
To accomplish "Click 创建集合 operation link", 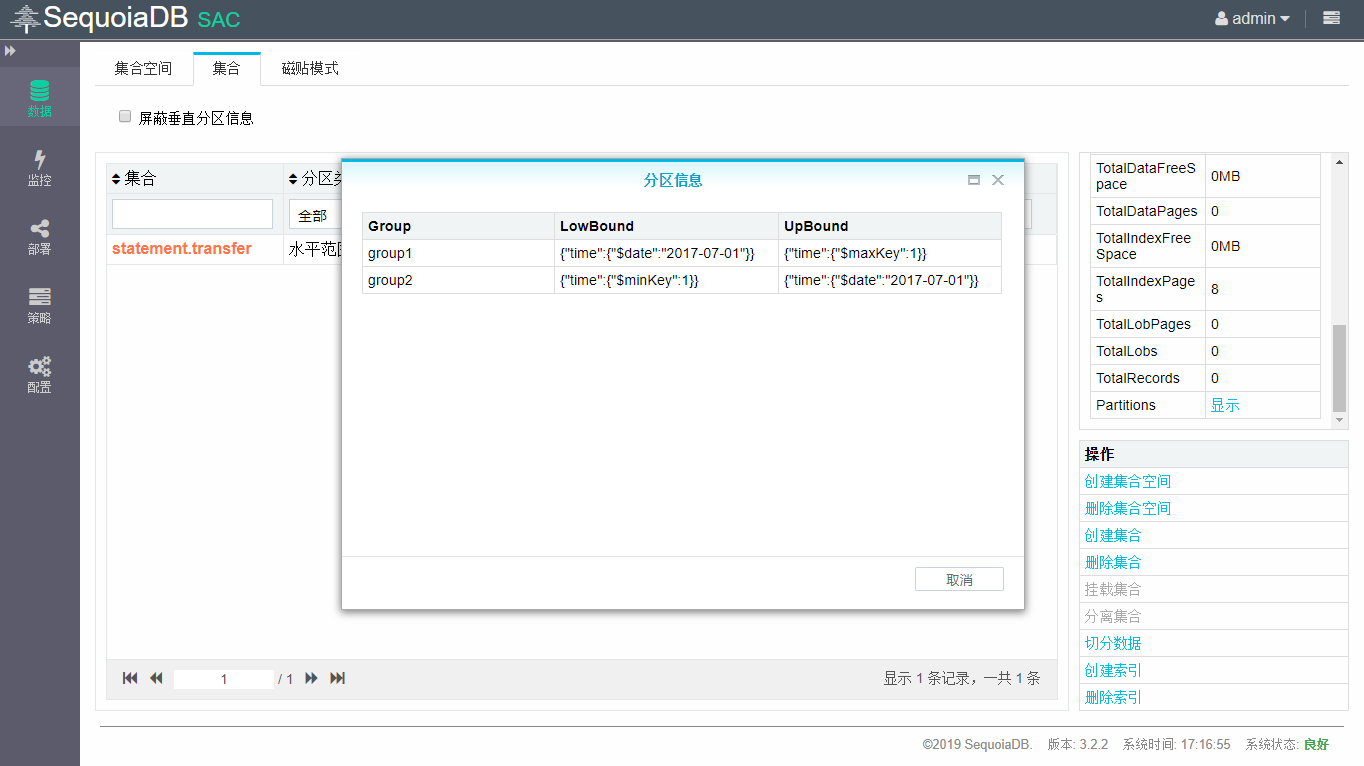I will (1113, 535).
